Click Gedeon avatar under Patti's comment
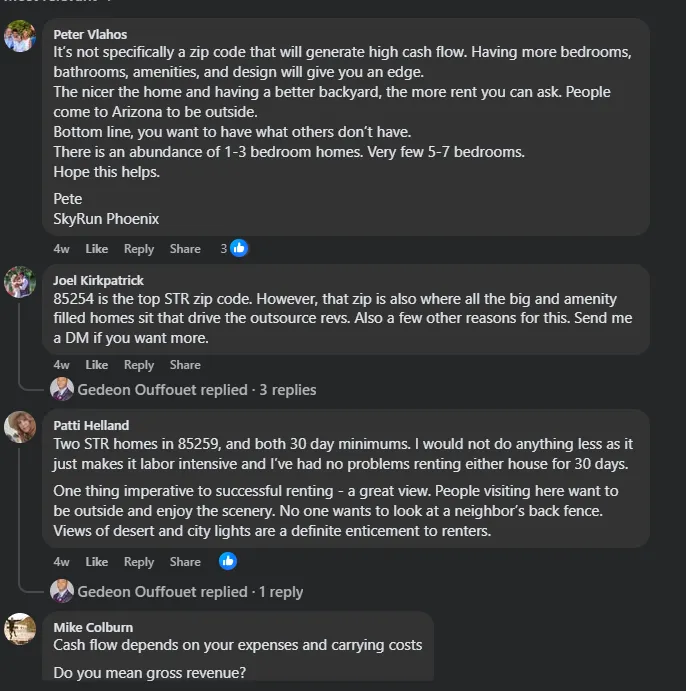Viewport: 686px width, 691px height. (x=62, y=591)
